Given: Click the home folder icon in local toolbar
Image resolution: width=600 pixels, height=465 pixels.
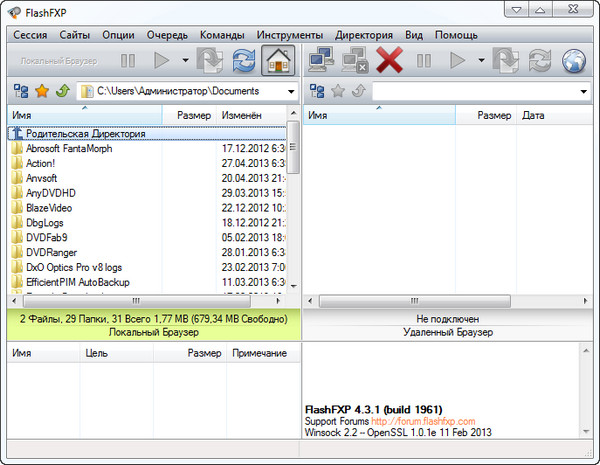Looking at the screenshot, I should click(x=279, y=61).
